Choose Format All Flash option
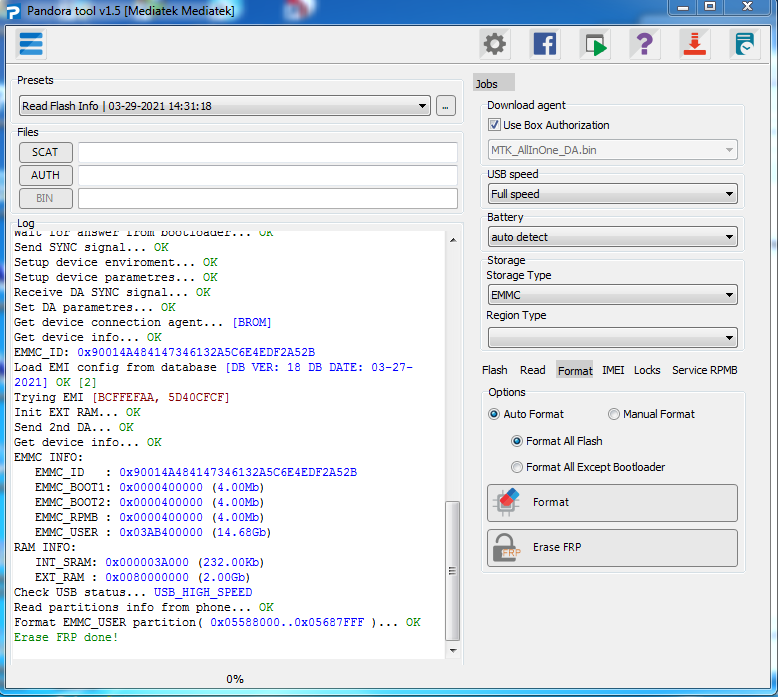 [517, 441]
